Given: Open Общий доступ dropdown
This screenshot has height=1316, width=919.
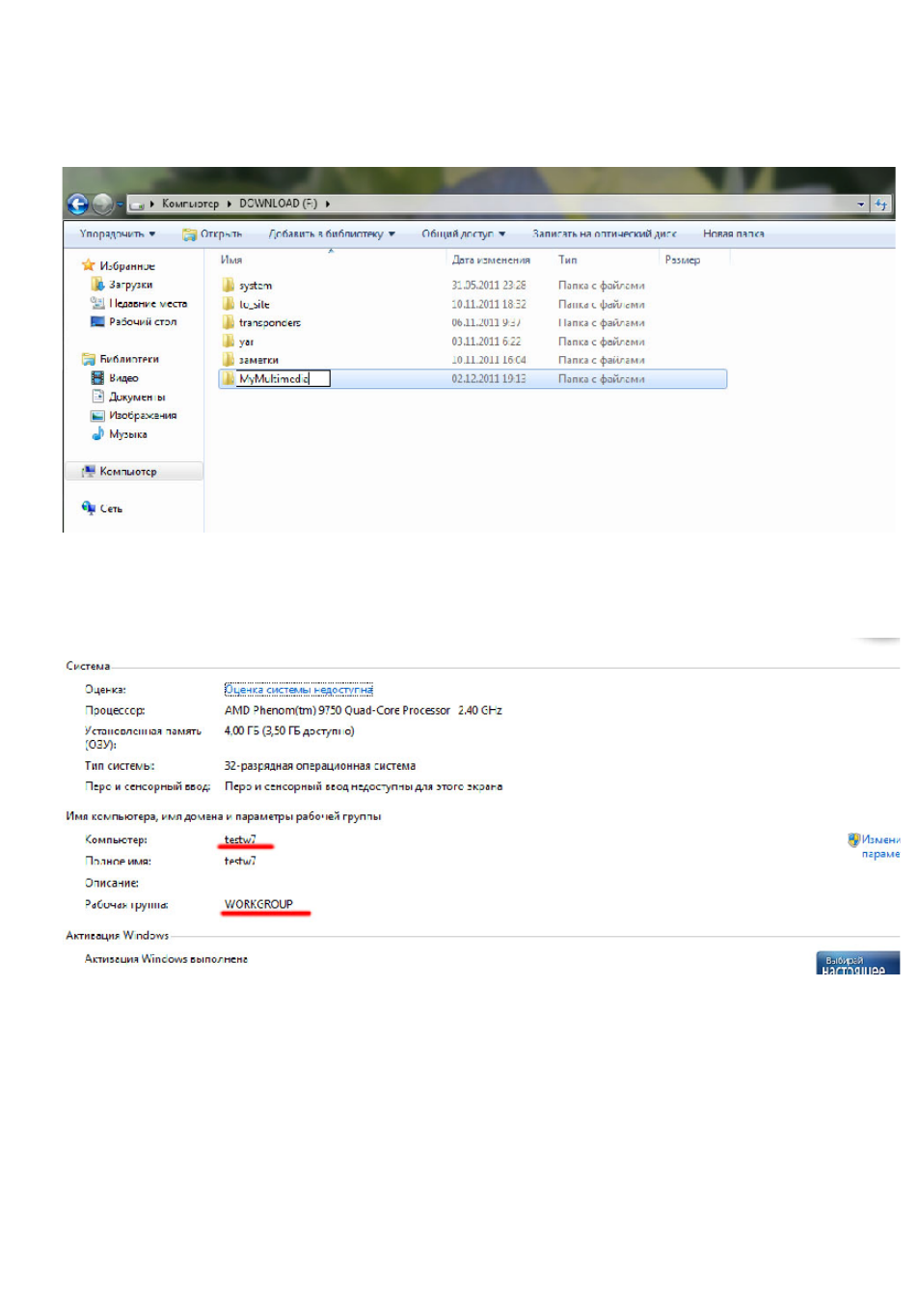Looking at the screenshot, I should tap(464, 233).
